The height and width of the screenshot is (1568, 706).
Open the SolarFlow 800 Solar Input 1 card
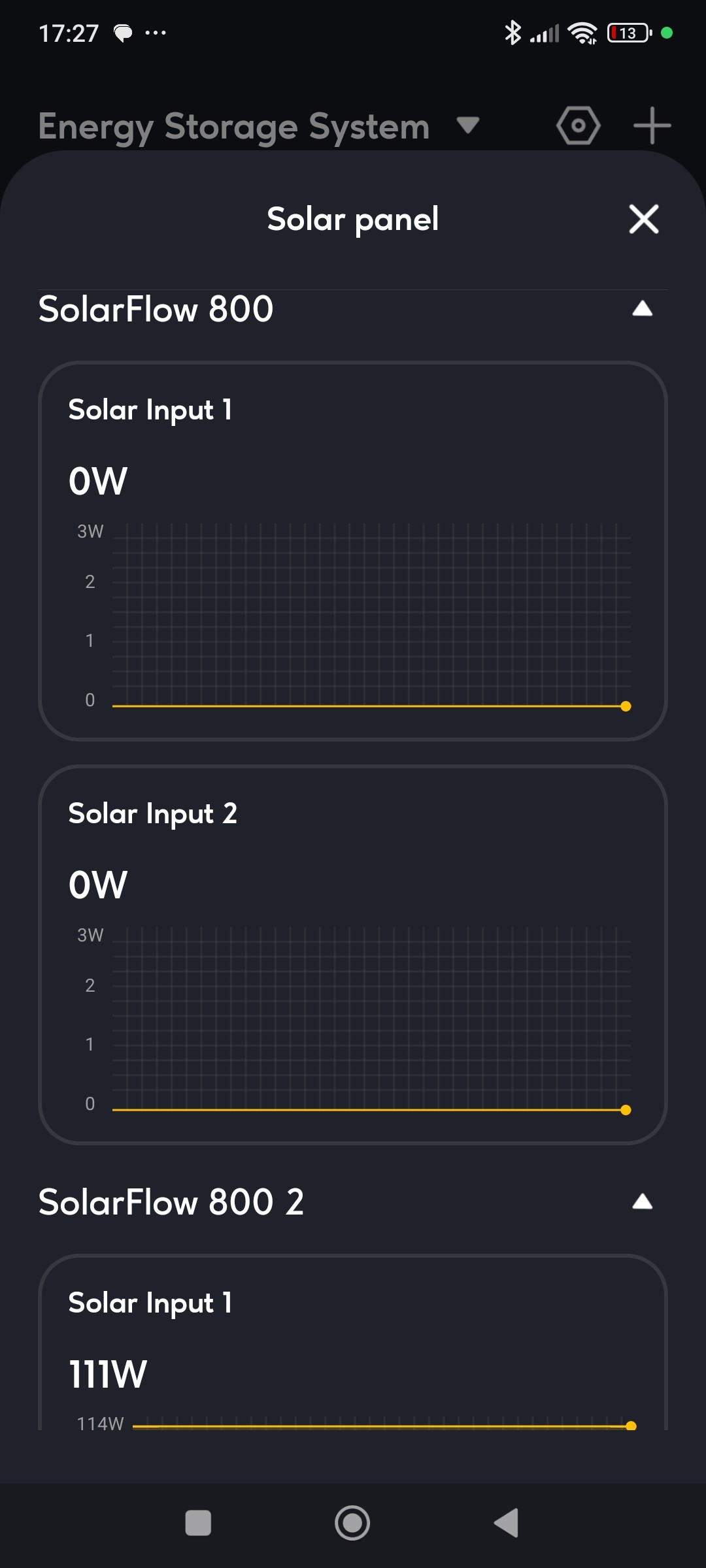[x=353, y=551]
